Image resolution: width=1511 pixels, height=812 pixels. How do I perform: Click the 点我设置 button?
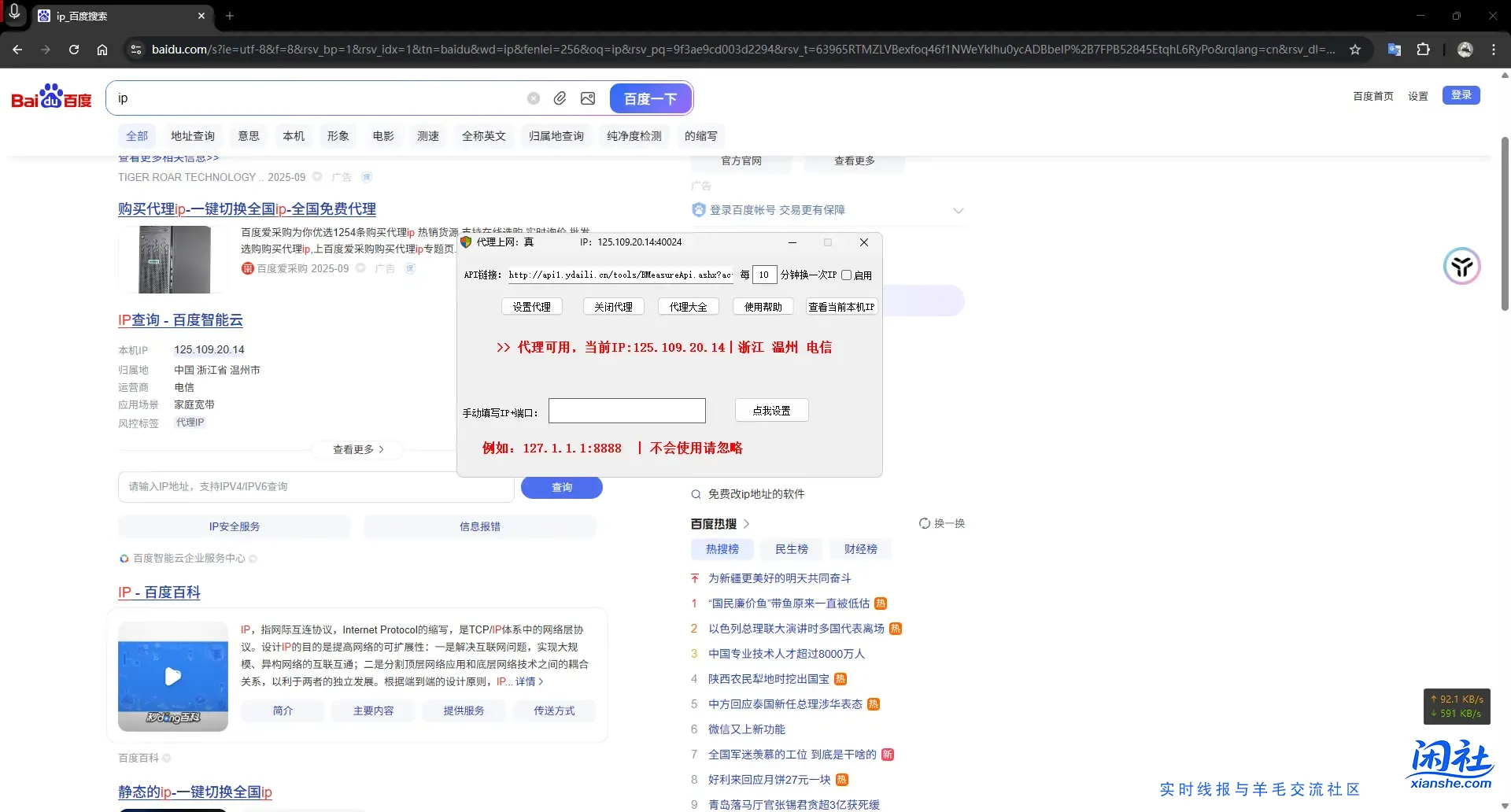point(771,410)
